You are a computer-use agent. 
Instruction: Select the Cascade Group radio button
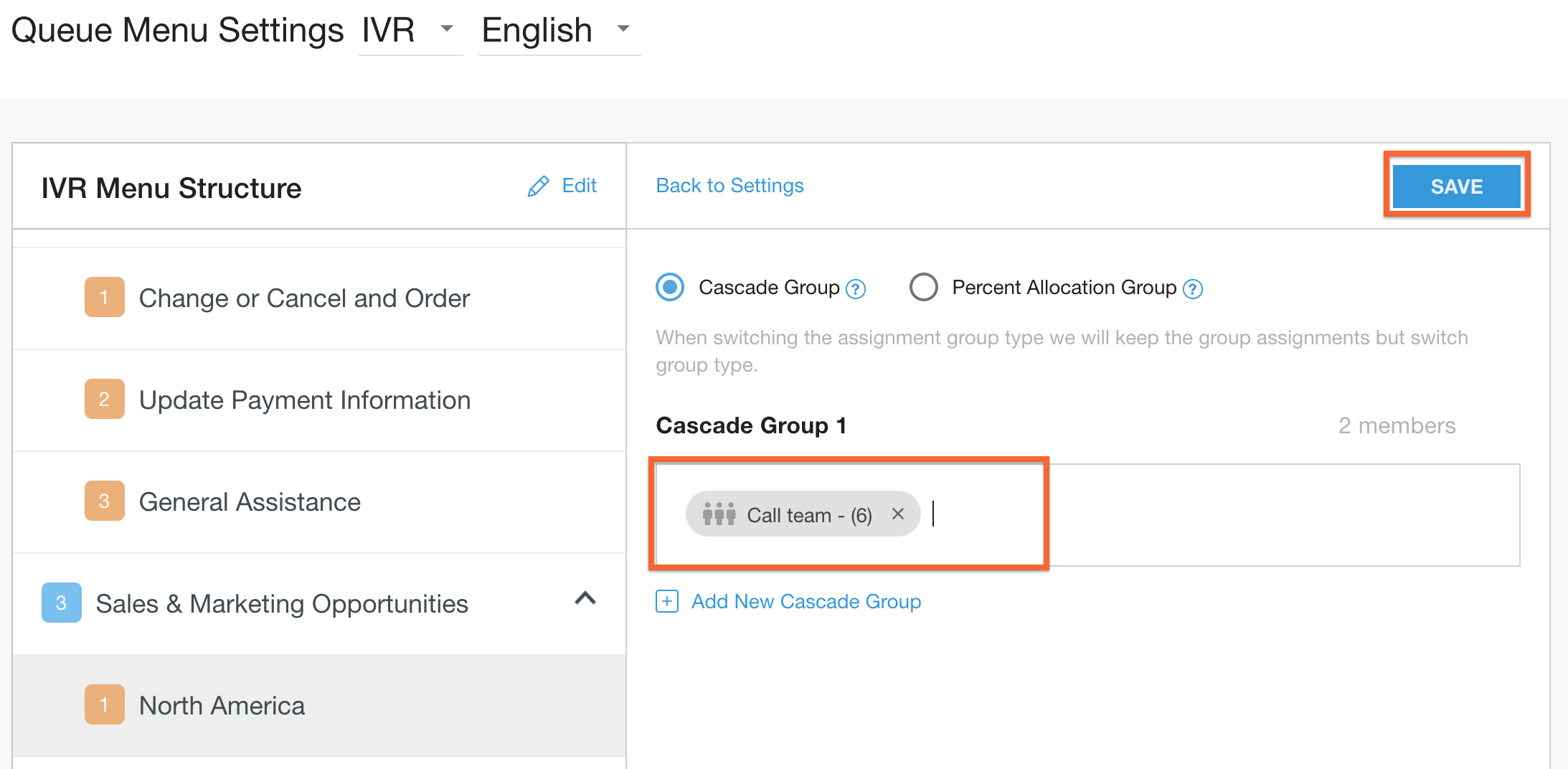coord(670,288)
